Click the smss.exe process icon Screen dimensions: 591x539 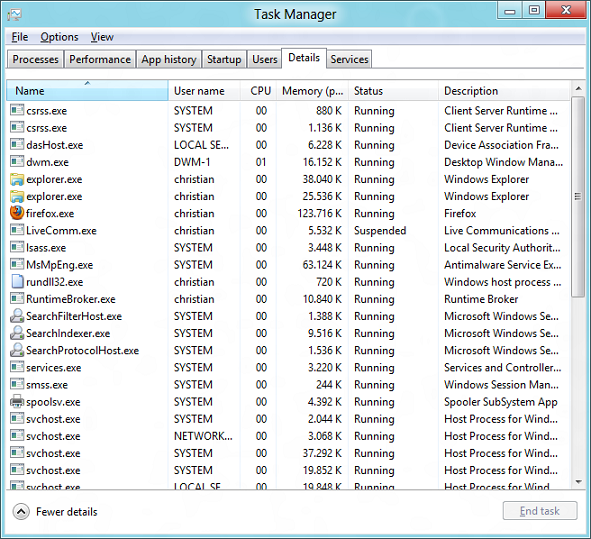(17, 384)
